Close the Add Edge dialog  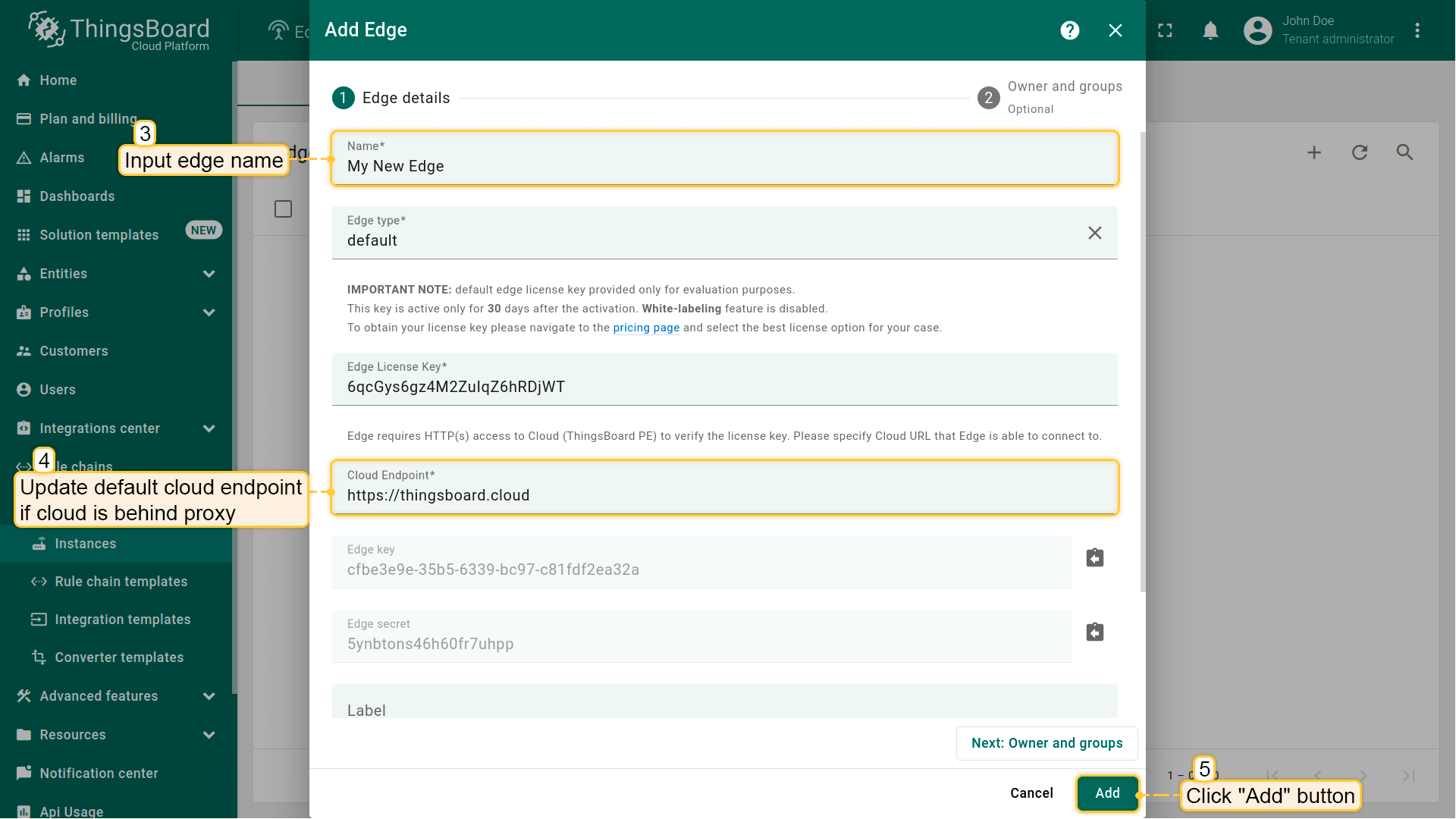pos(1116,30)
